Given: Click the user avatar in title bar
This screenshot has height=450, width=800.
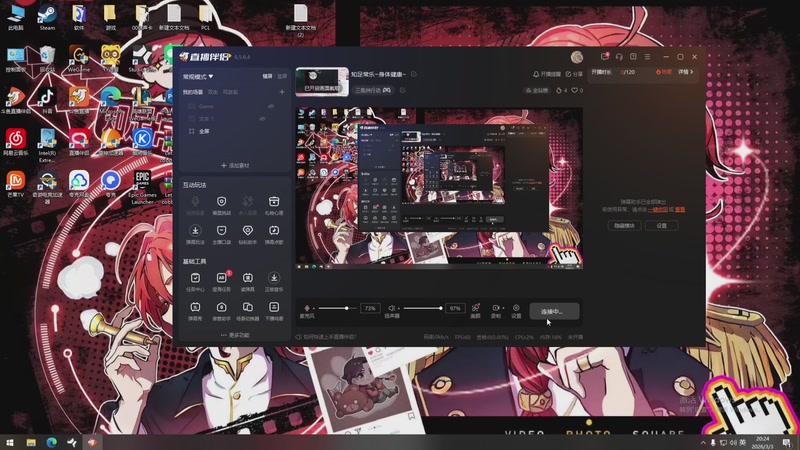Looking at the screenshot, I should 577,57.
